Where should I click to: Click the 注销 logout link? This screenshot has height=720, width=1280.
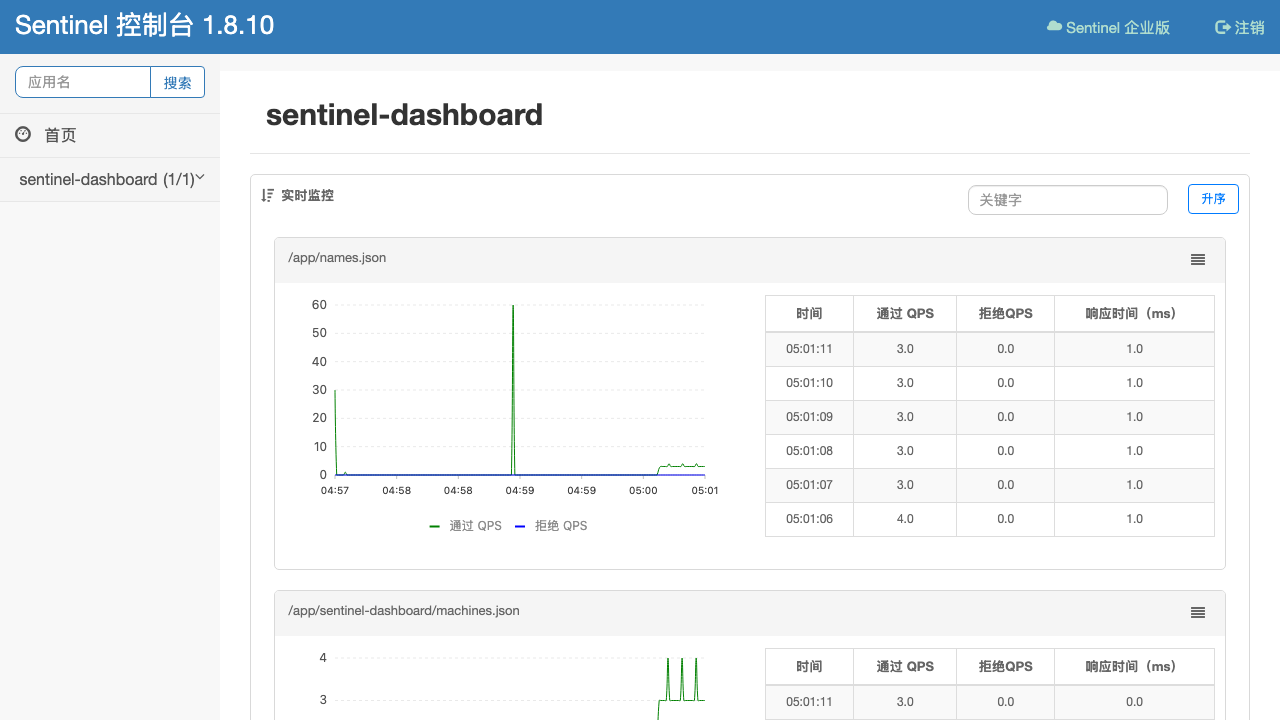point(1240,27)
